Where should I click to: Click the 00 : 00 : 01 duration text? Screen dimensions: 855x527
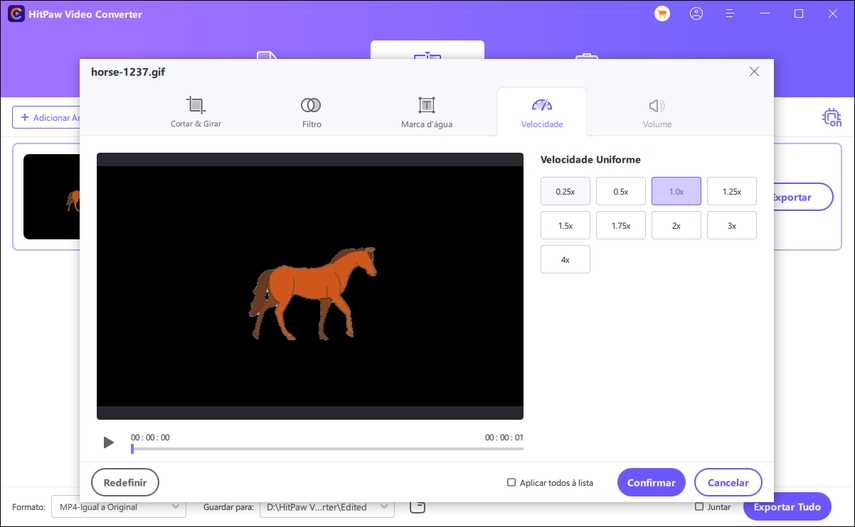pyautogui.click(x=504, y=438)
